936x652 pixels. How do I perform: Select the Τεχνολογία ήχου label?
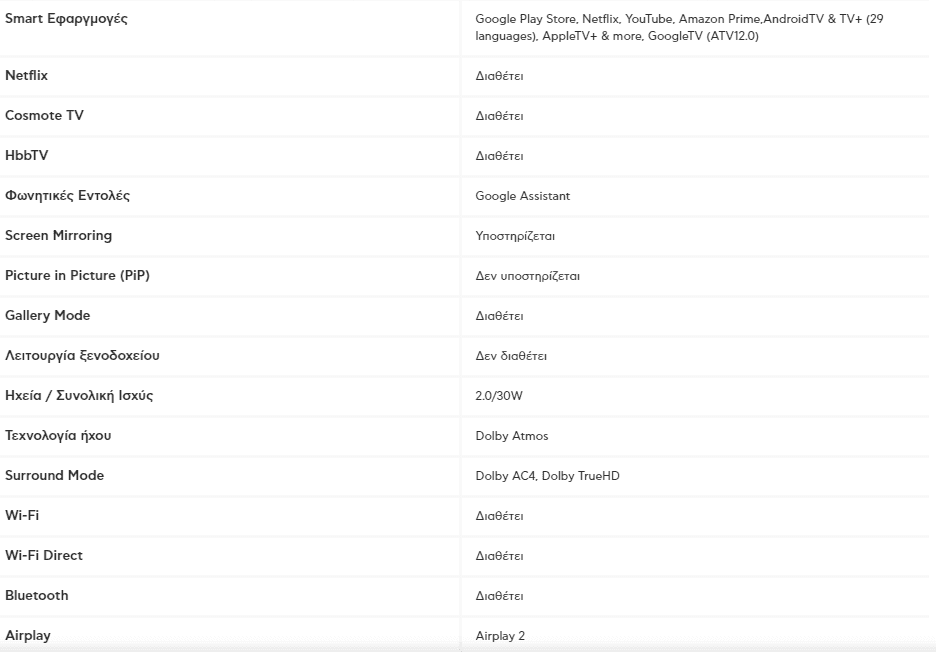click(x=58, y=435)
